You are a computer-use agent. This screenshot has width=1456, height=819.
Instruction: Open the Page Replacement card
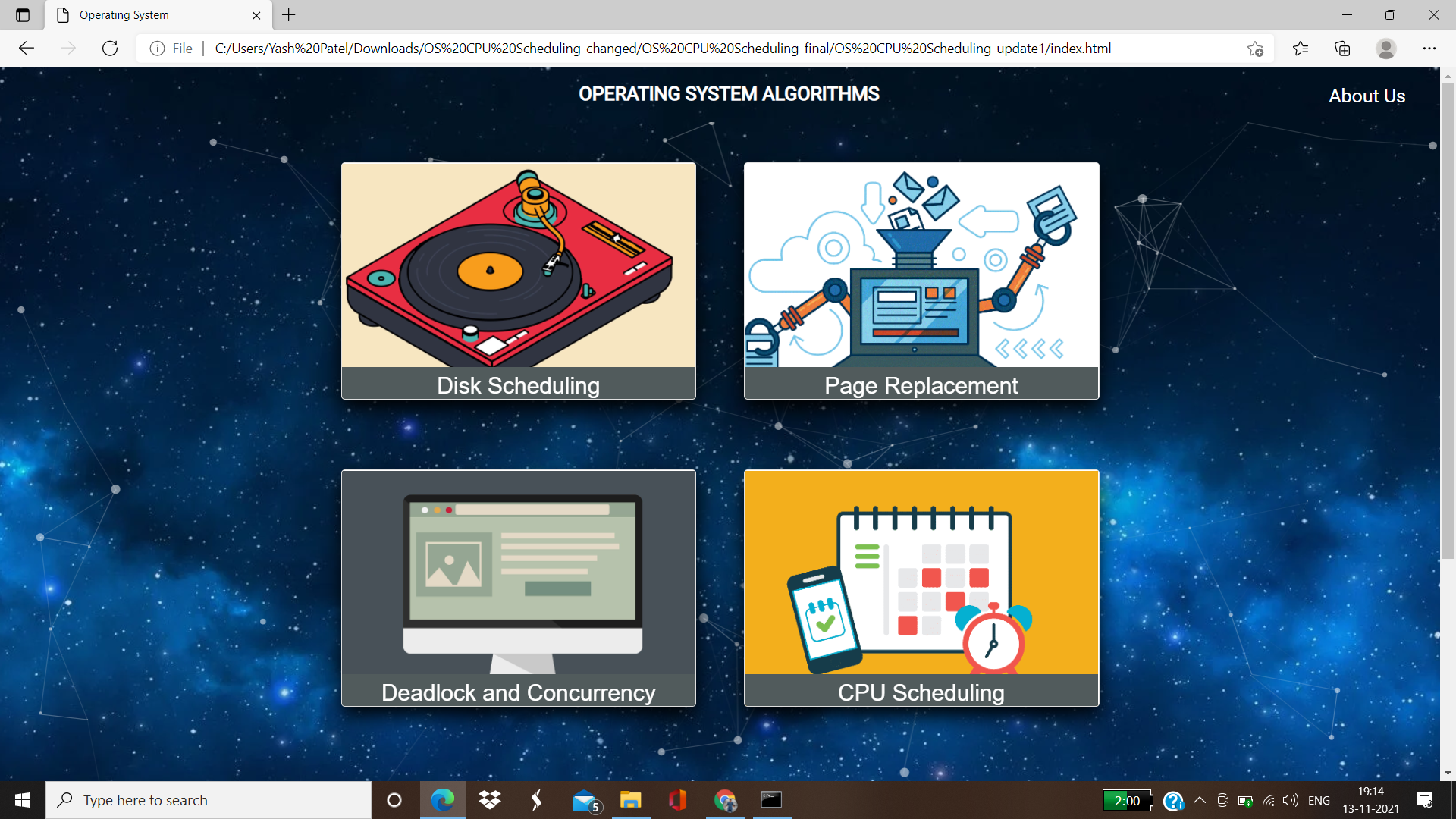point(921,281)
